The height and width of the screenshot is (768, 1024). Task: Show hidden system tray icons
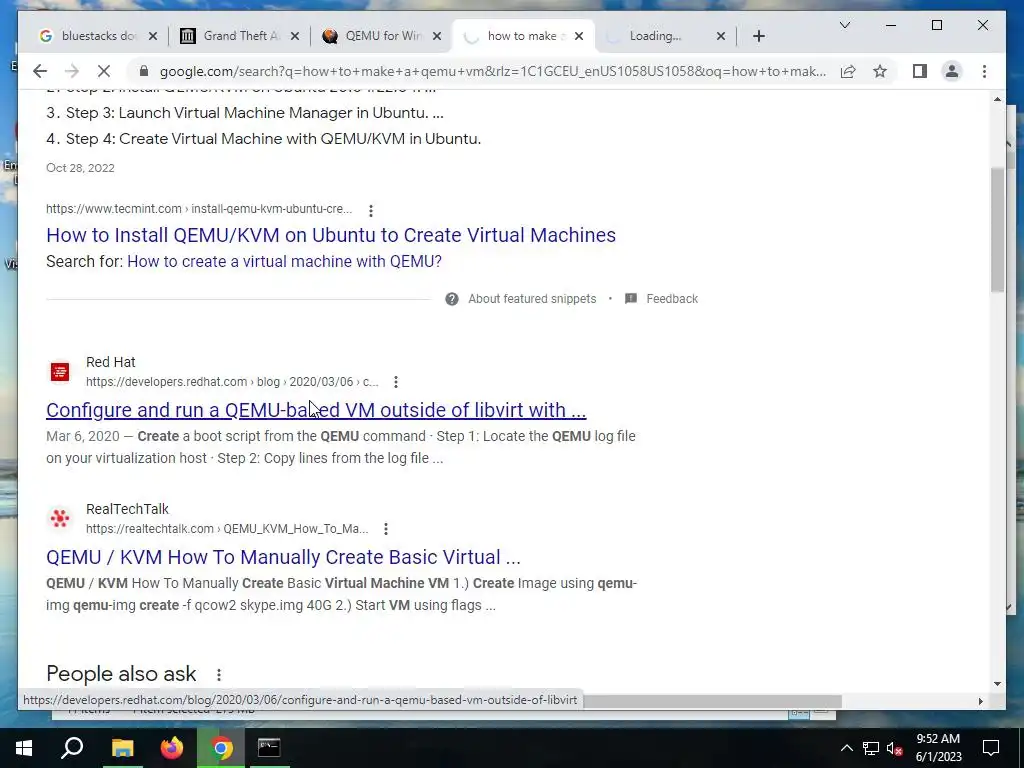[846, 748]
